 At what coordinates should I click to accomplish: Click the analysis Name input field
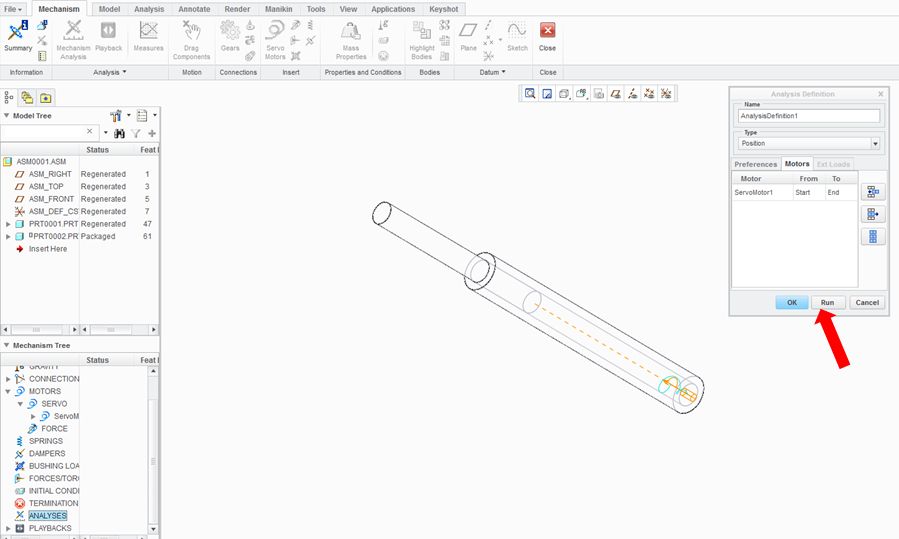(808, 116)
